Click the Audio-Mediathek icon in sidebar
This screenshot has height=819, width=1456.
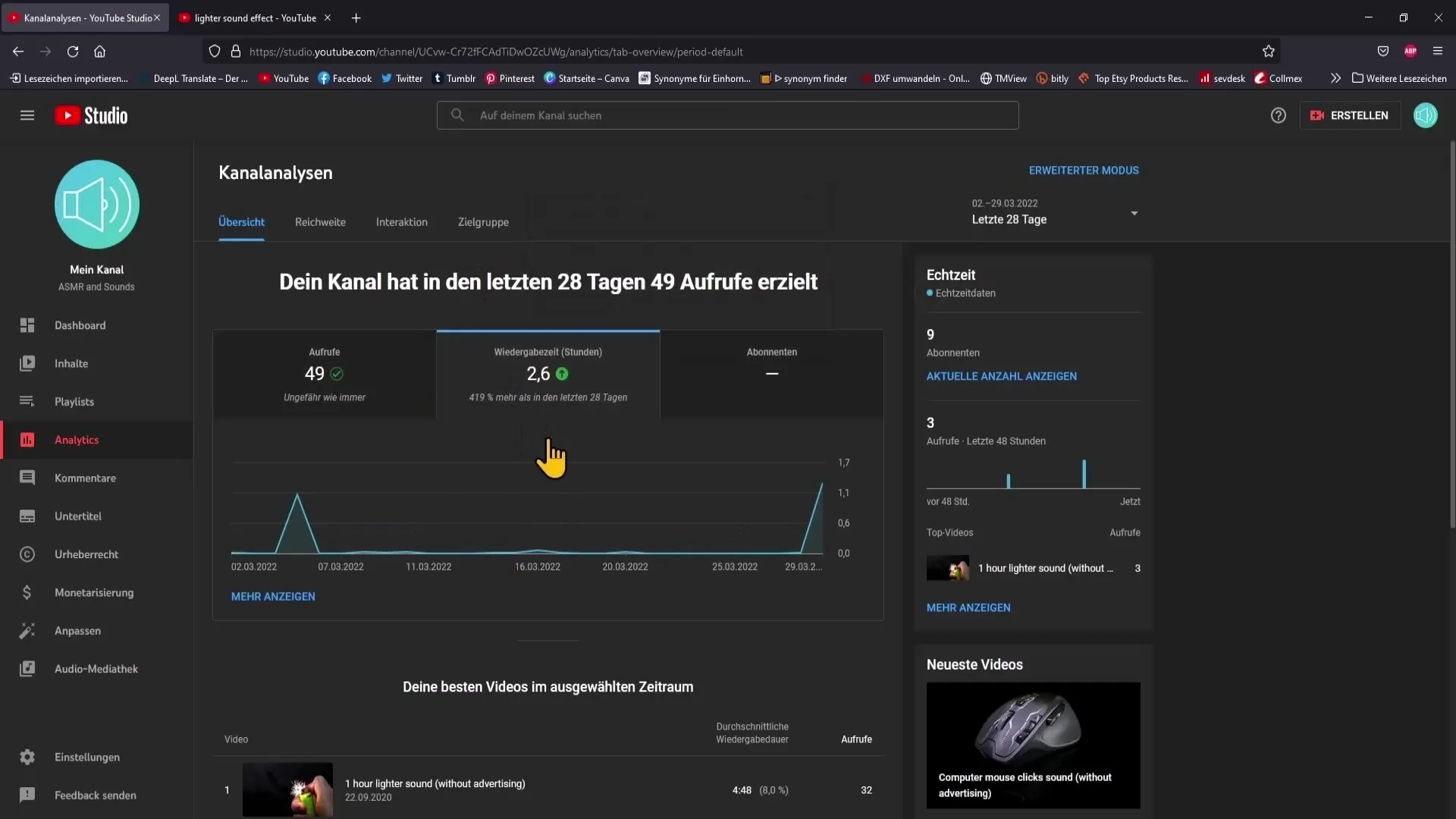tap(26, 669)
